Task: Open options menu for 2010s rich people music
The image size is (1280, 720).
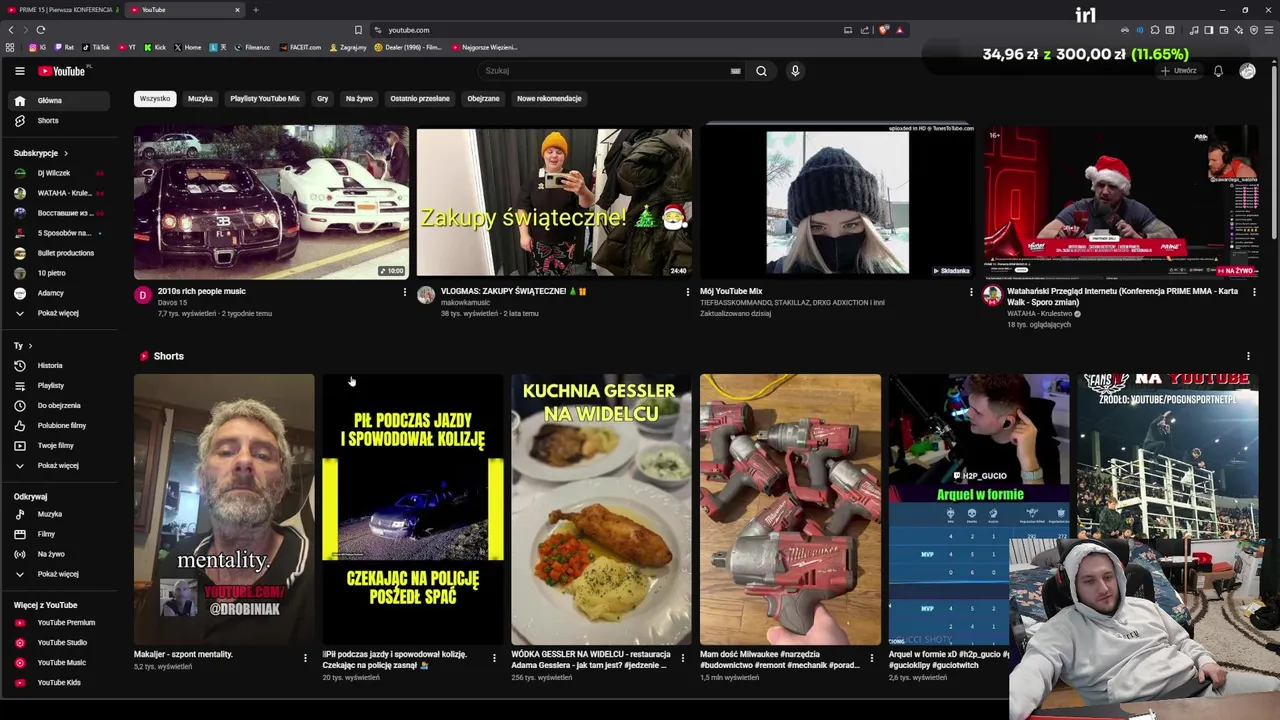Action: [404, 292]
